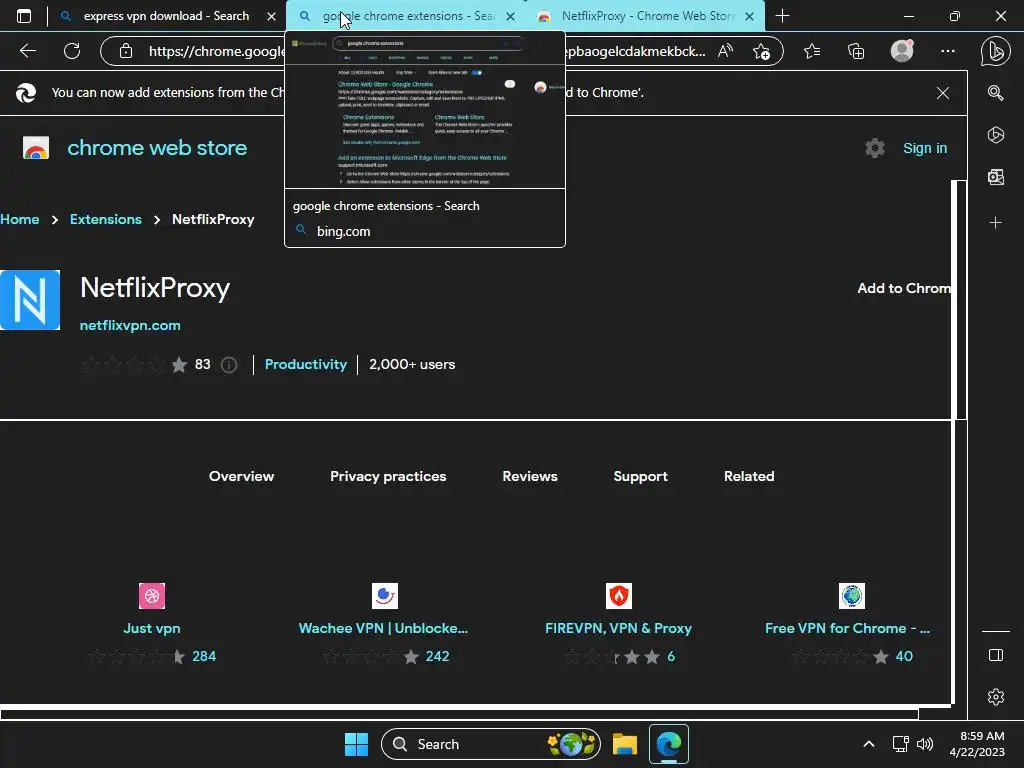This screenshot has width=1024, height=768.
Task: Select the NetflixProxy Chrome Web Store tab
Action: [x=643, y=16]
